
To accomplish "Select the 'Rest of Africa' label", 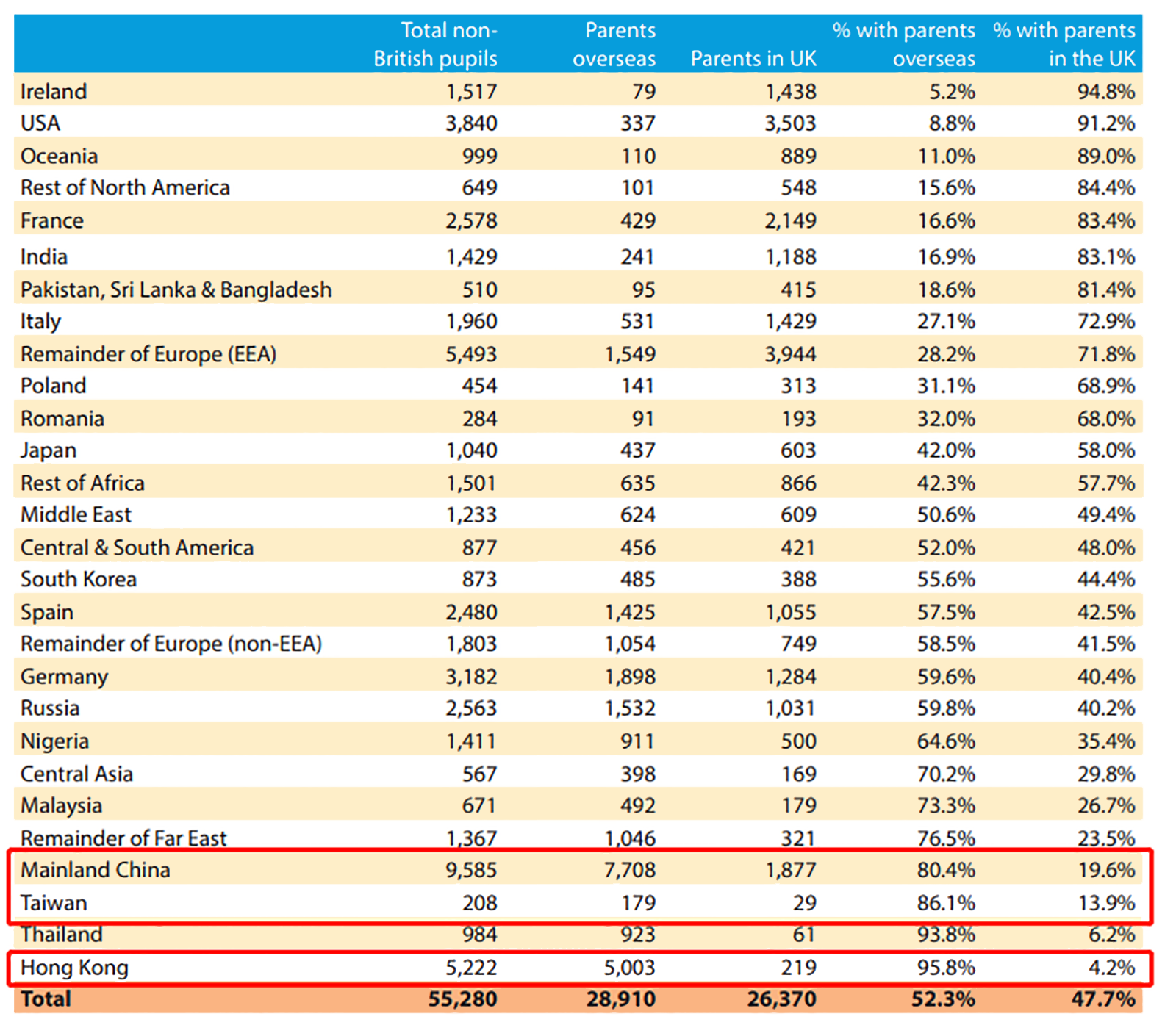I will pyautogui.click(x=82, y=483).
